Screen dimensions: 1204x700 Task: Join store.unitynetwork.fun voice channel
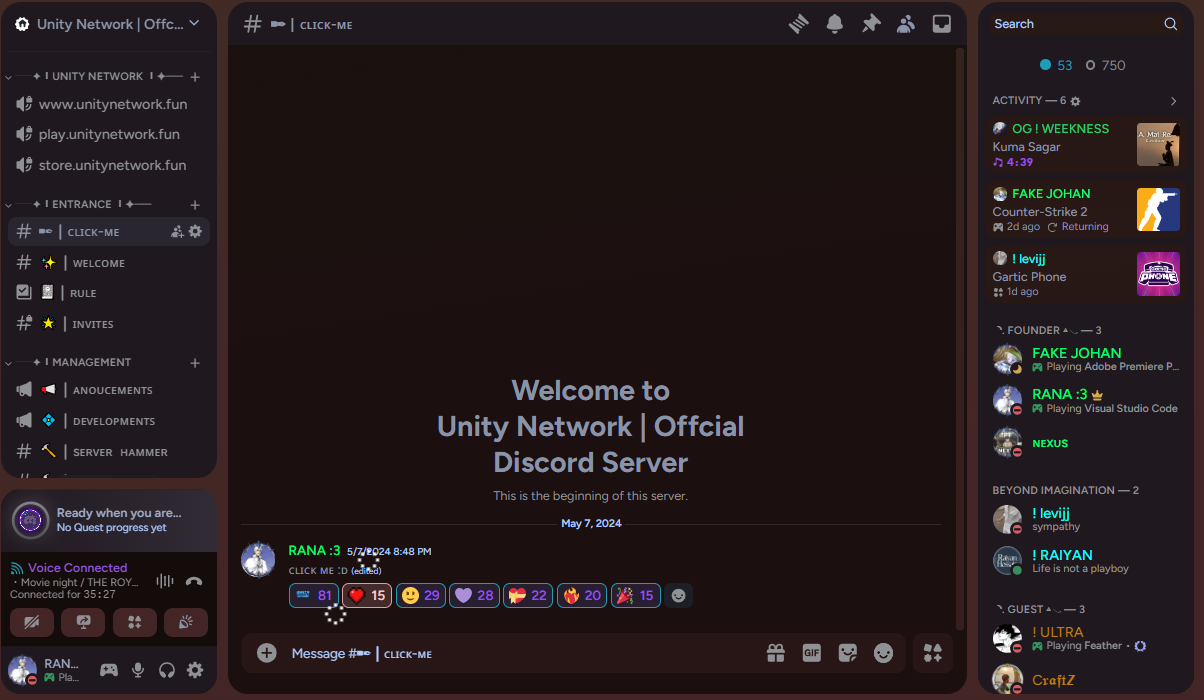(x=109, y=165)
